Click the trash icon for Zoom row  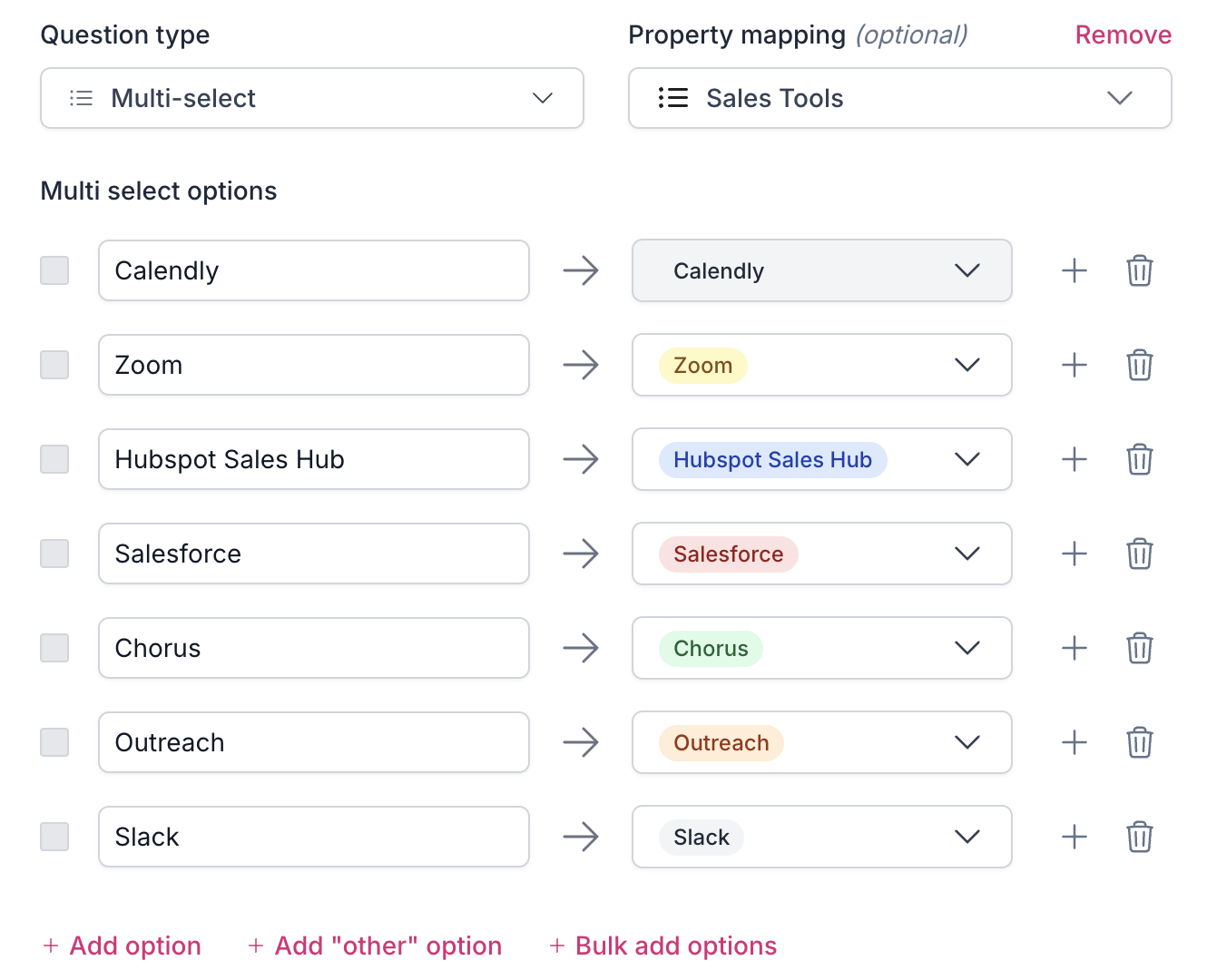coord(1139,365)
